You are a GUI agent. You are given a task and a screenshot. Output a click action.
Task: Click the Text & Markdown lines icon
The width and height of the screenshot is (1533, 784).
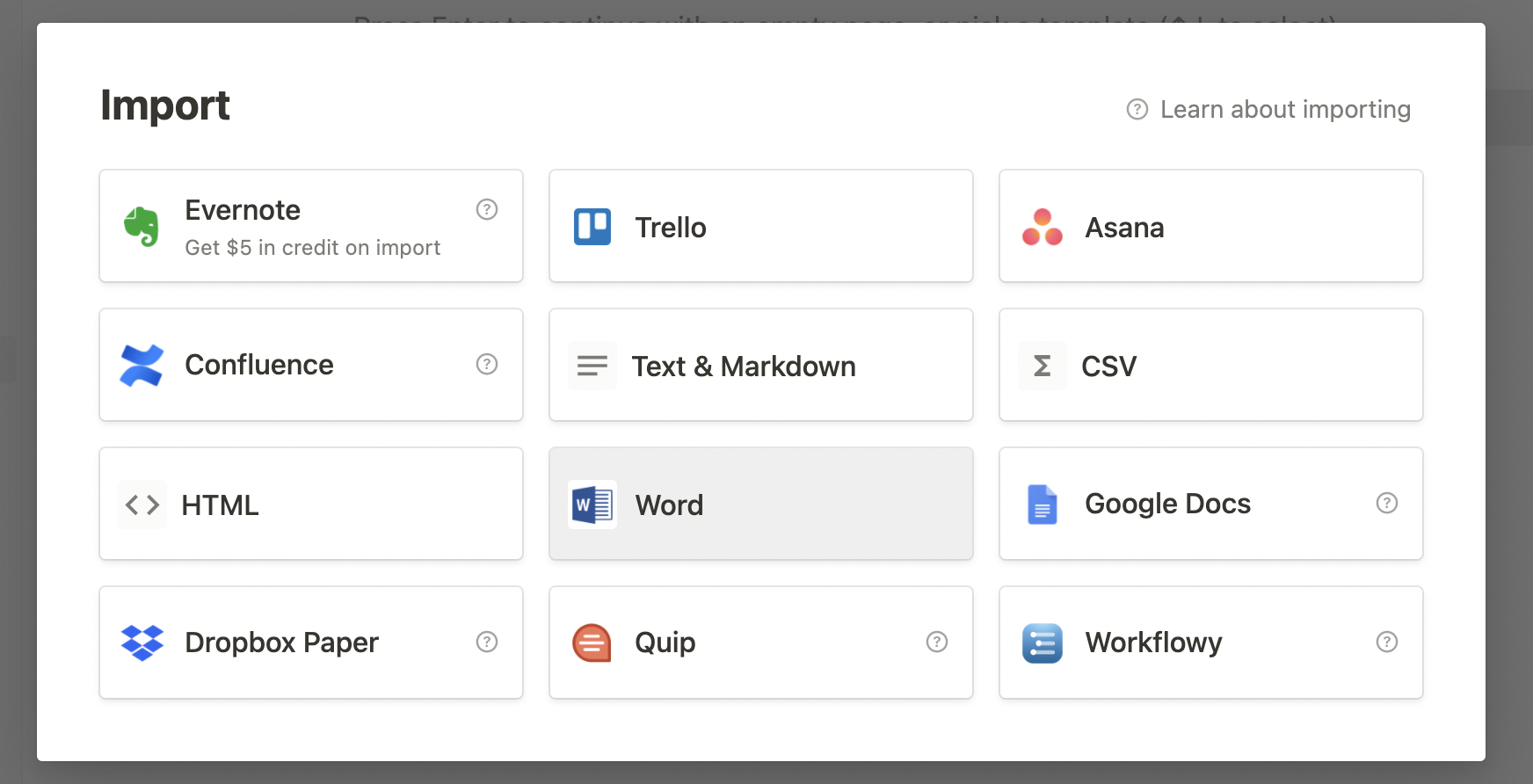592,366
